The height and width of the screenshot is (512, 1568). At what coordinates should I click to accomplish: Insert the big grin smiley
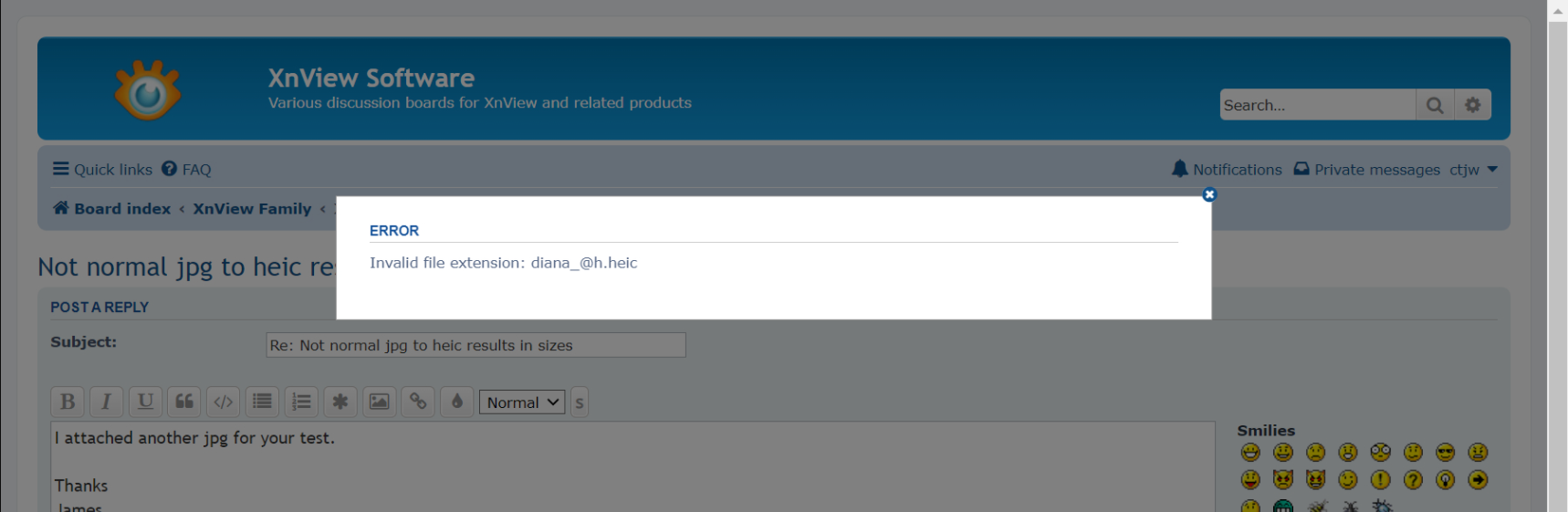point(1250,452)
